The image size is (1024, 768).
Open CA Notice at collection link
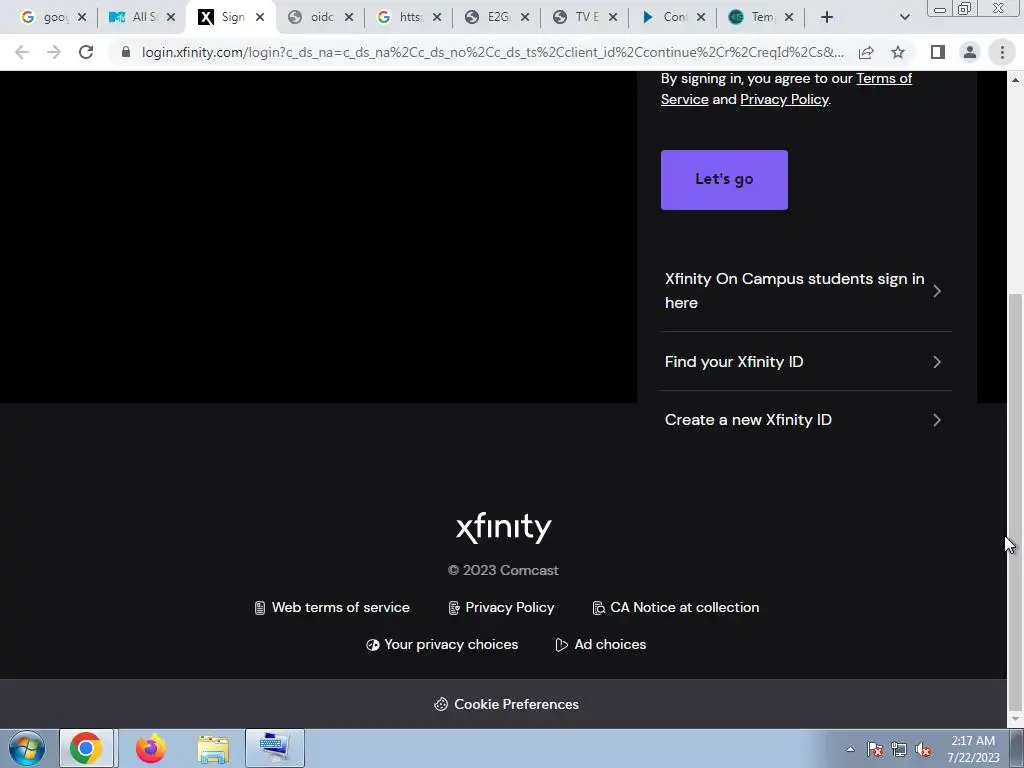pyautogui.click(x=684, y=607)
